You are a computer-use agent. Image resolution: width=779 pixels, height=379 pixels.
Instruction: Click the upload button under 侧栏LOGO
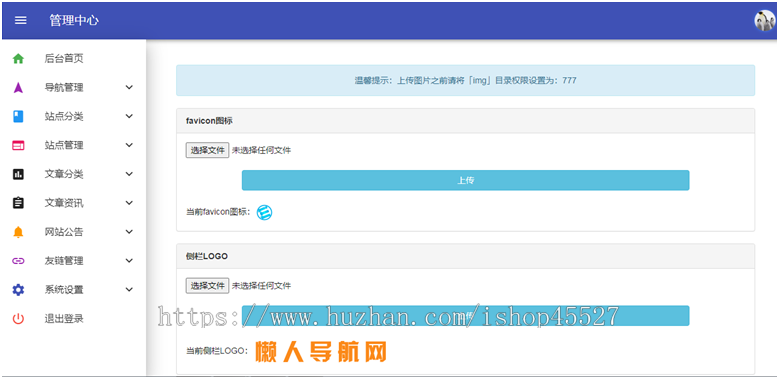[x=466, y=315]
